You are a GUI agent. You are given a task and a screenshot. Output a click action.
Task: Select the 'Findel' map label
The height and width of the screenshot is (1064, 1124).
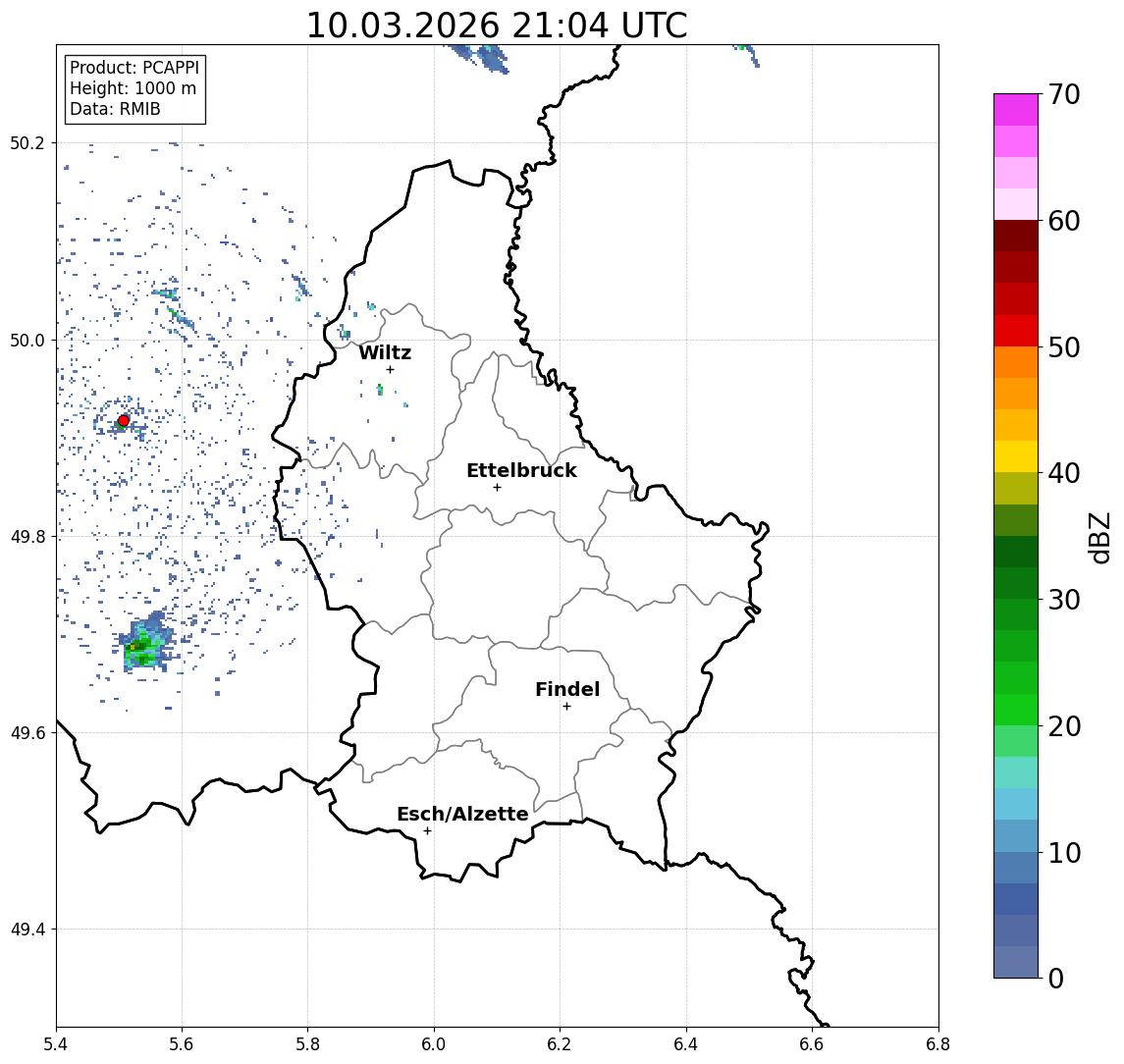567,689
